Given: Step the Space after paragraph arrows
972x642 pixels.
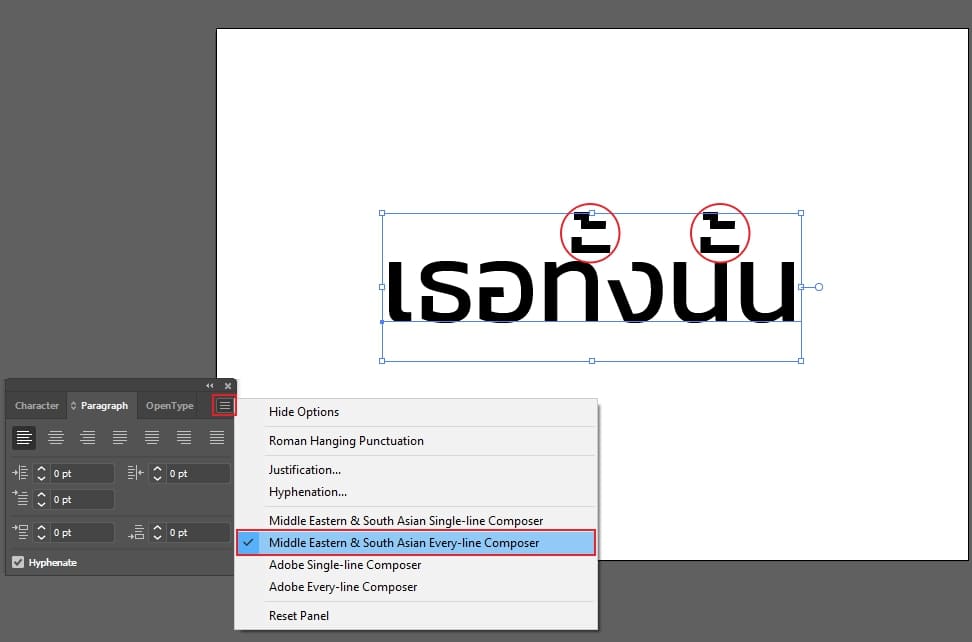Looking at the screenshot, I should 157,532.
